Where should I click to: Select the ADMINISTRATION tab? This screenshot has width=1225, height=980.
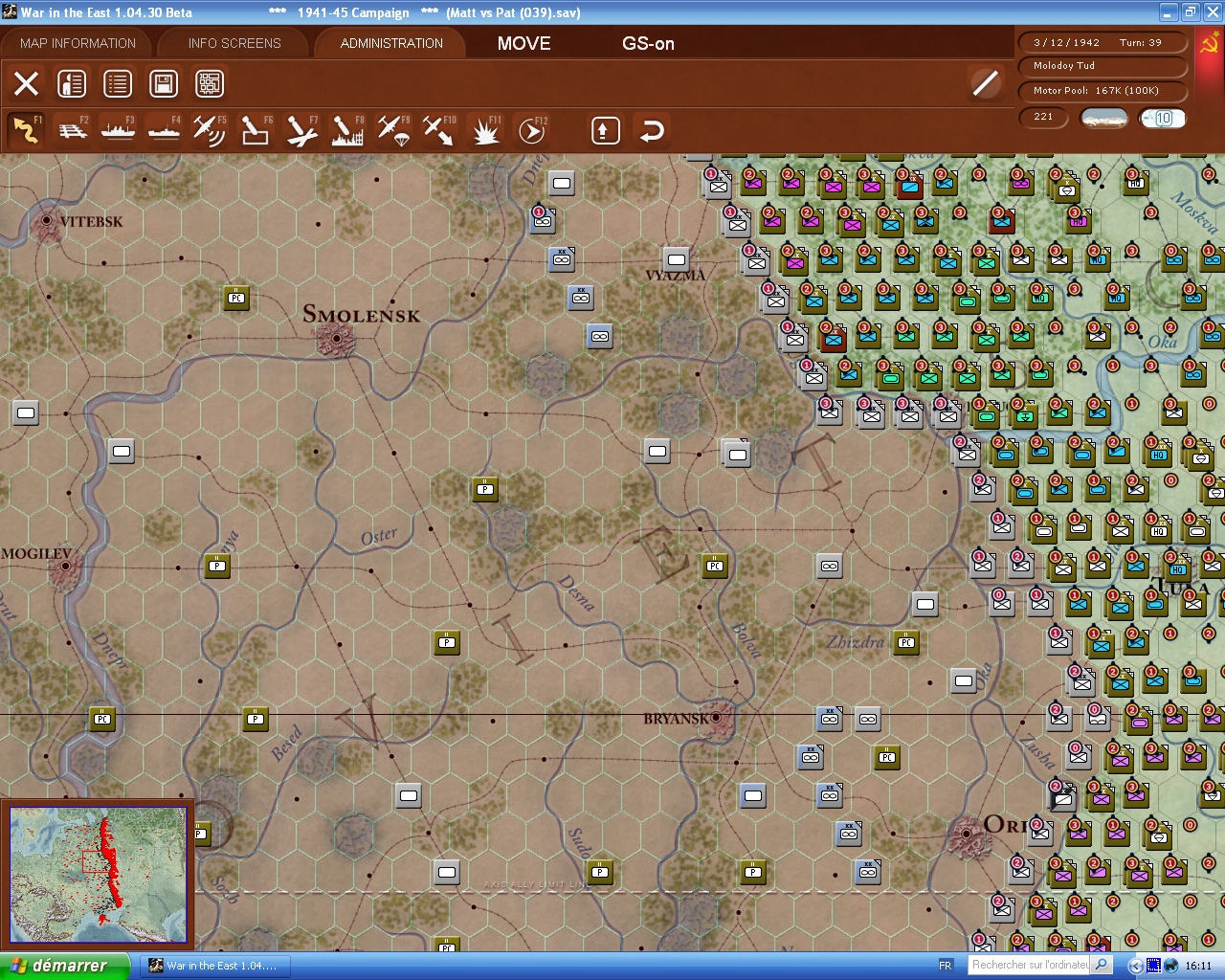pos(391,43)
